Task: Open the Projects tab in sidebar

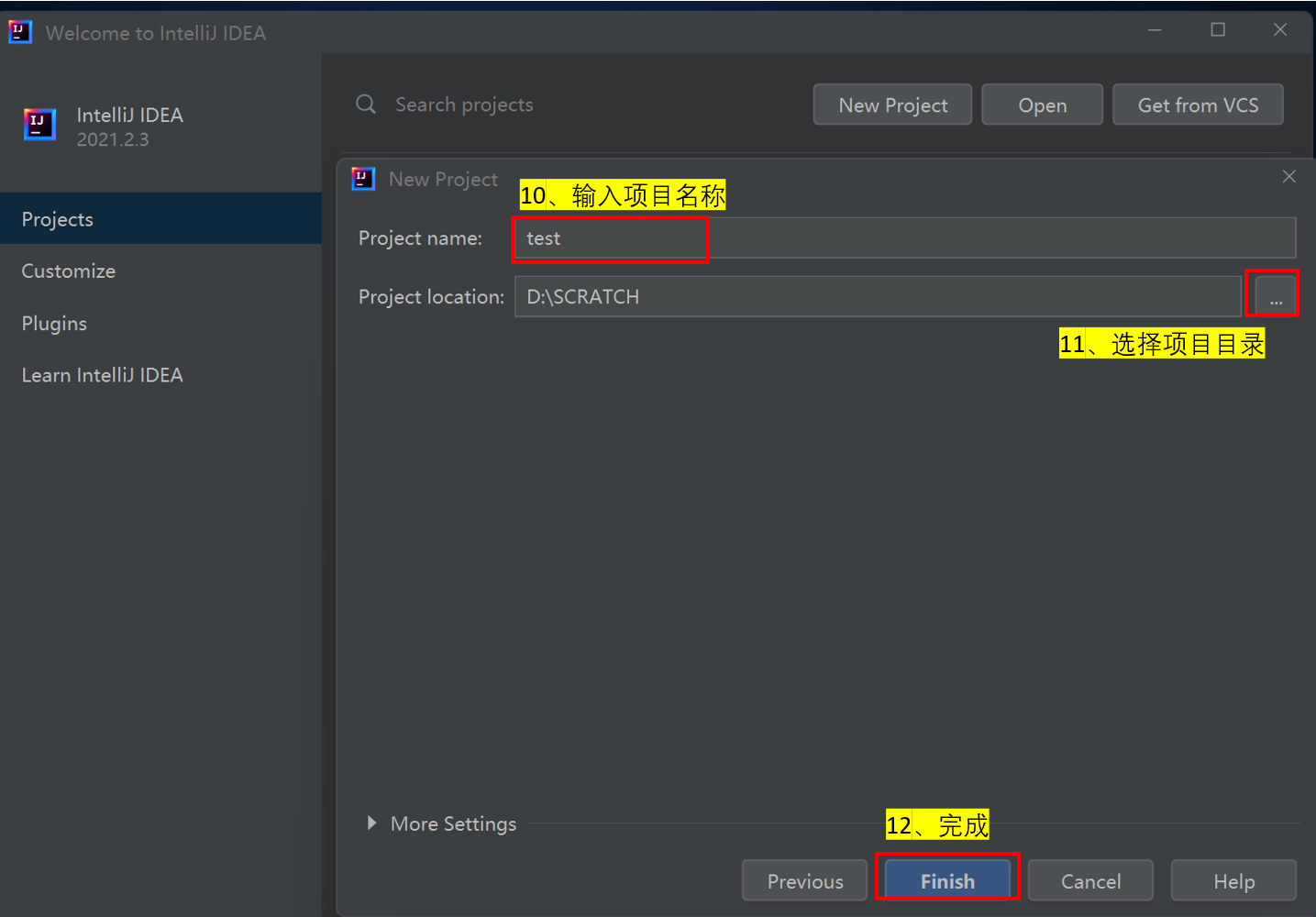Action: tap(160, 219)
